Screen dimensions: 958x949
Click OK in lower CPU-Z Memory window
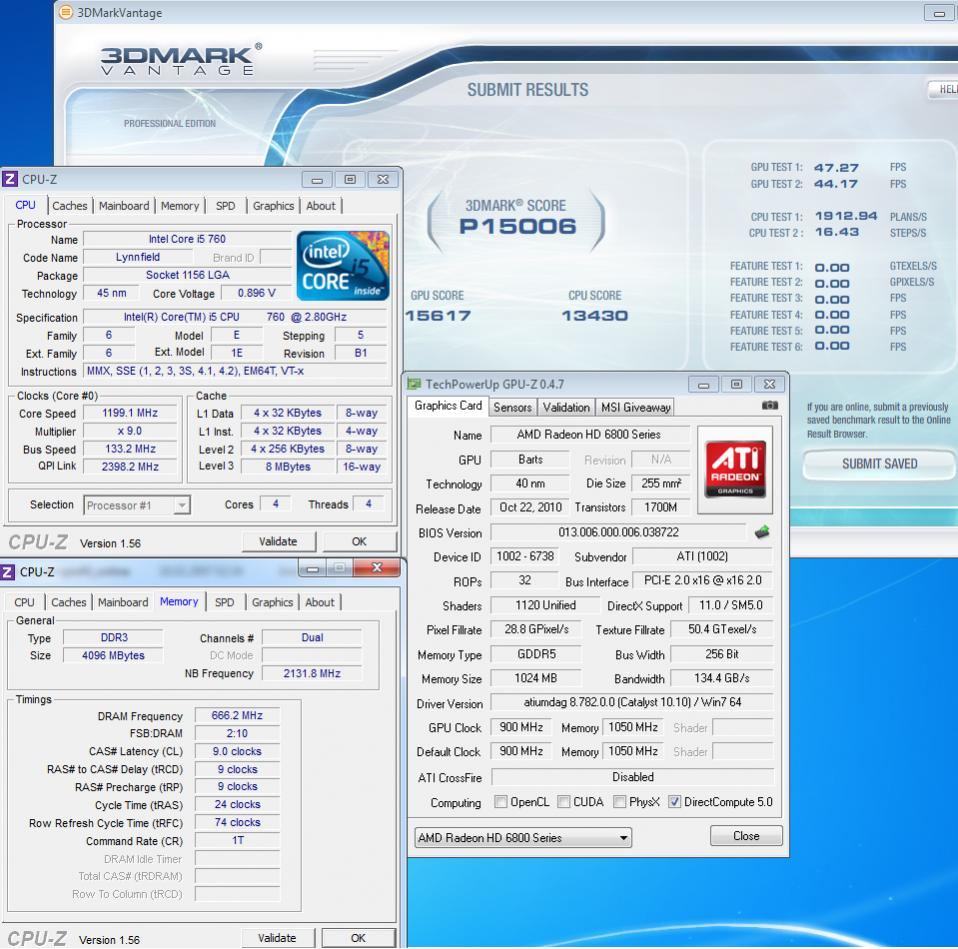point(358,938)
